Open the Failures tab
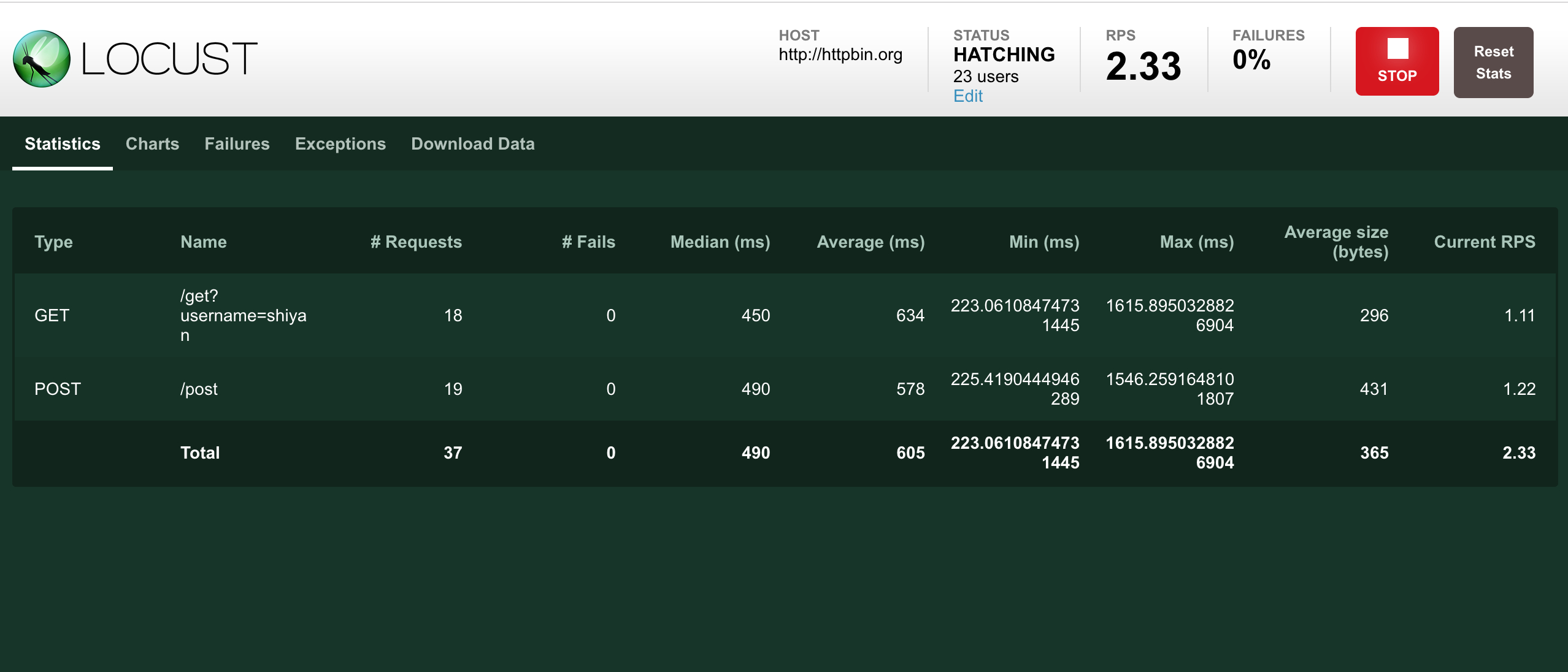This screenshot has width=1568, height=672. tap(237, 144)
